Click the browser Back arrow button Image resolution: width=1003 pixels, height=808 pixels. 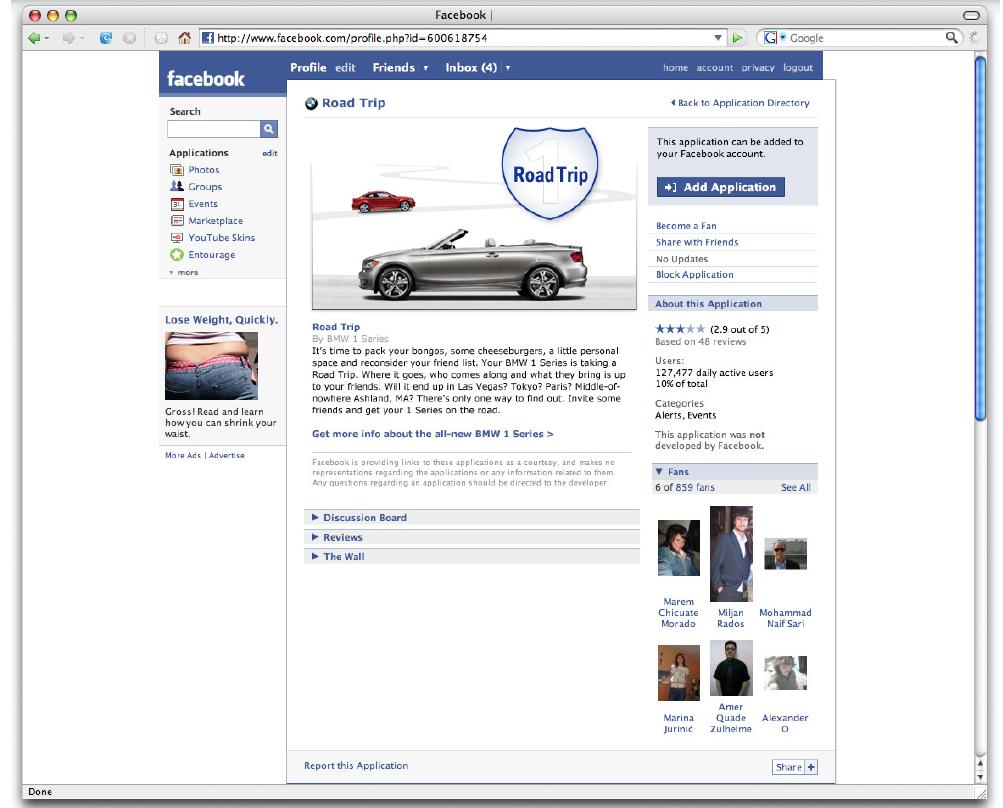[34, 38]
